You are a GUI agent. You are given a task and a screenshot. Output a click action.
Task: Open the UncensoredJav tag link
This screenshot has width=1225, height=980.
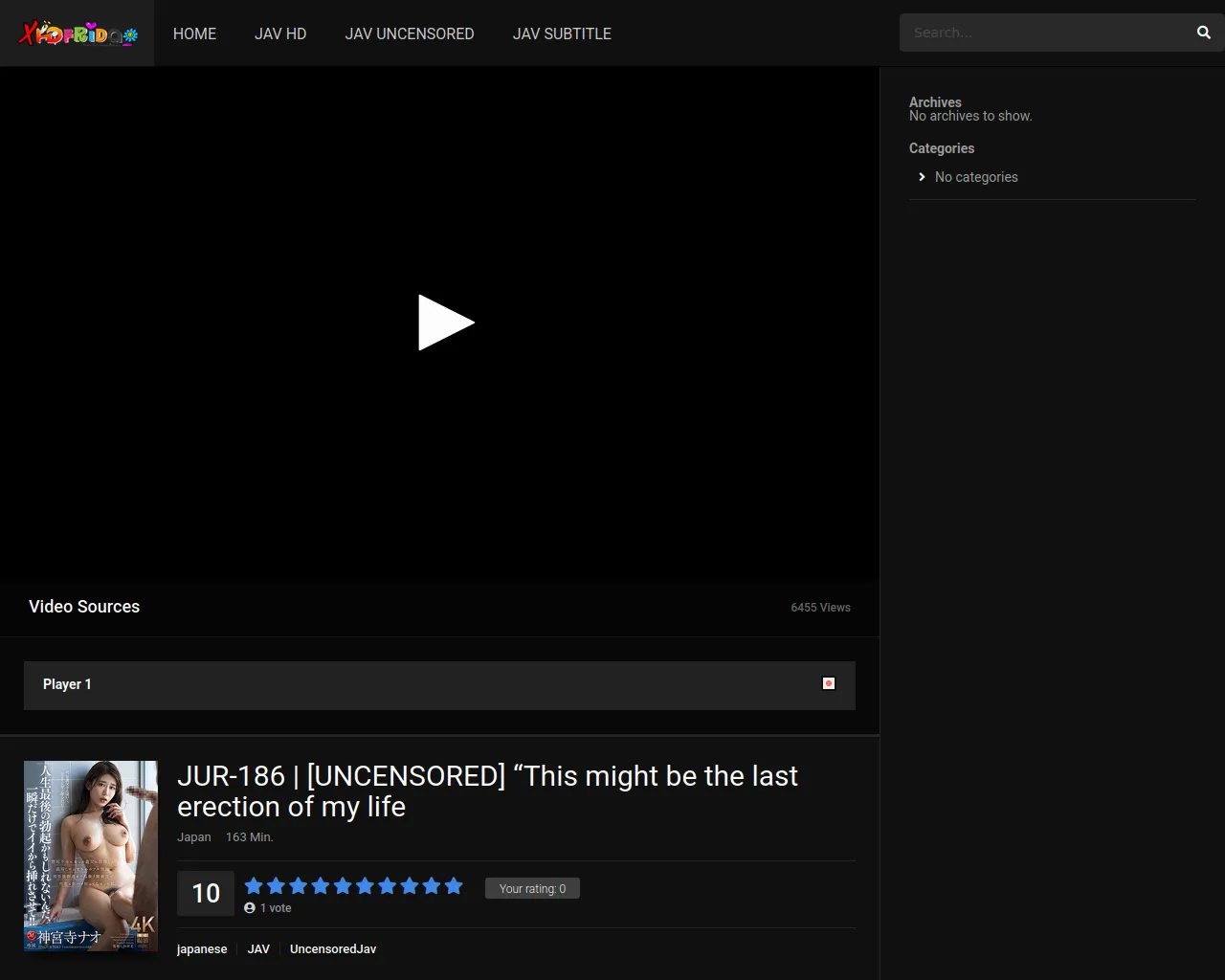pyautogui.click(x=333, y=949)
